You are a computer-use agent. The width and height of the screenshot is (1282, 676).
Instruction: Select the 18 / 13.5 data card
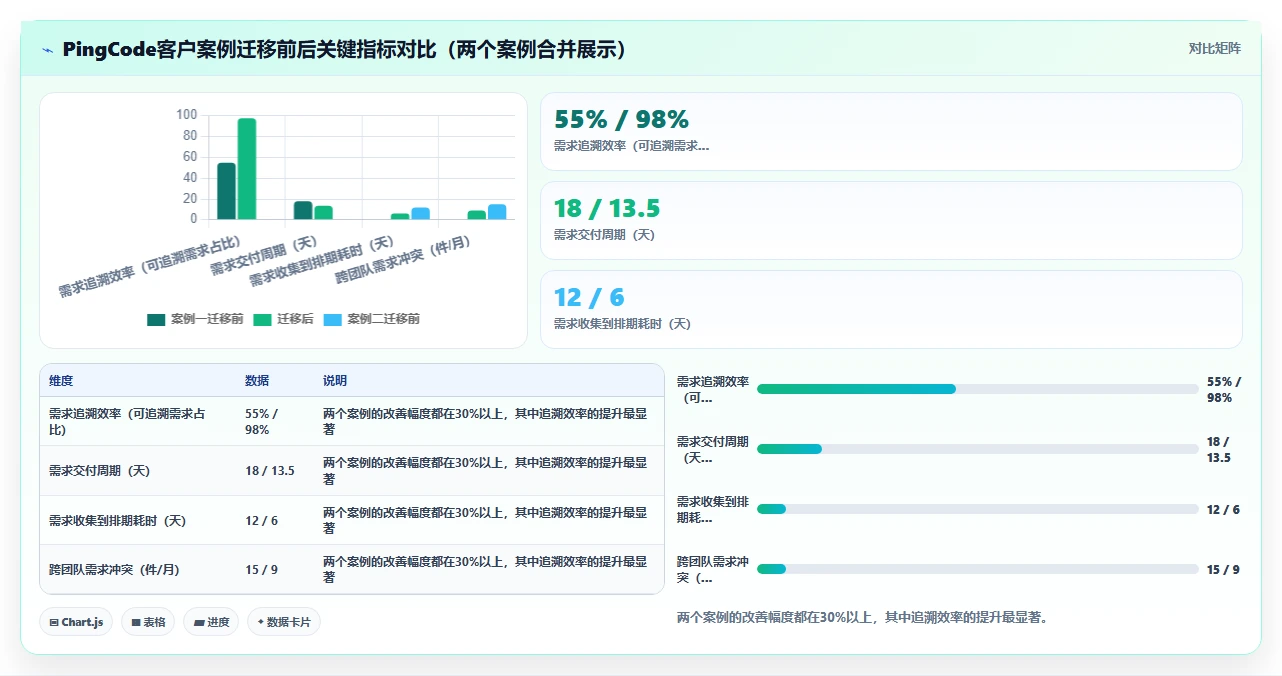[x=891, y=220]
